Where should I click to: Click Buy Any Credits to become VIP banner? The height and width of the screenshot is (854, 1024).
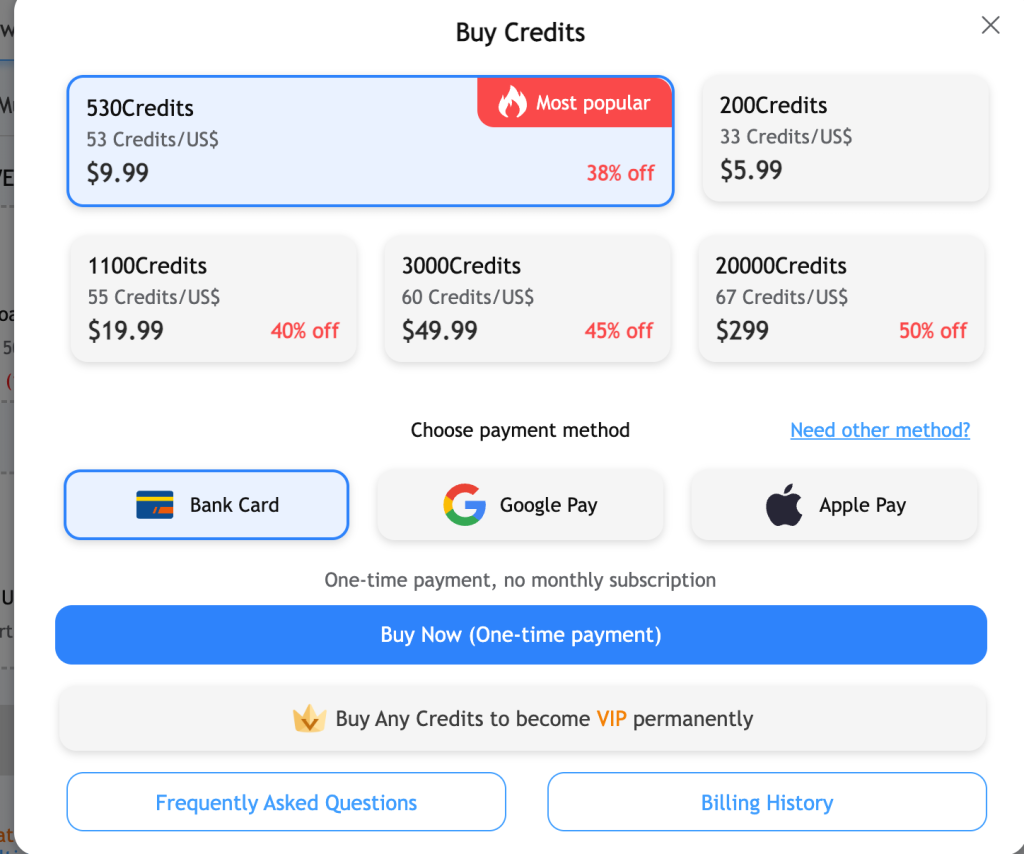(522, 719)
